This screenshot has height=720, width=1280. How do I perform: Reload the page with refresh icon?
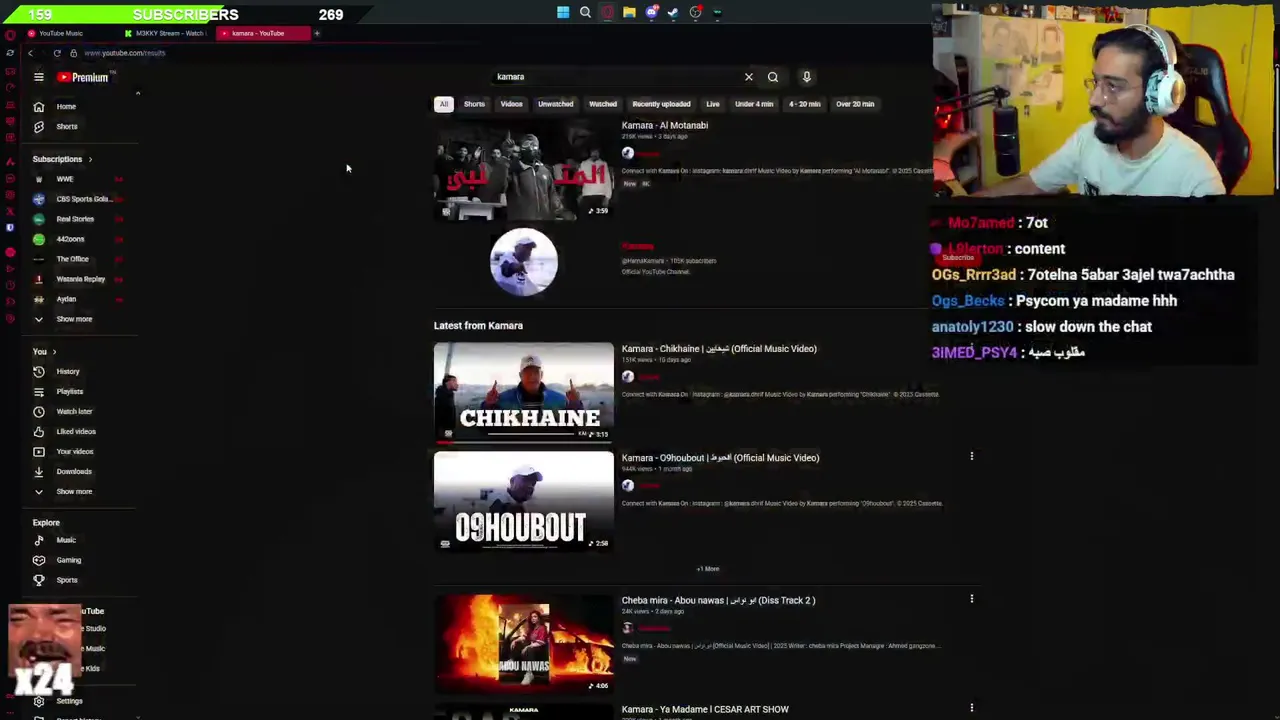(x=57, y=53)
